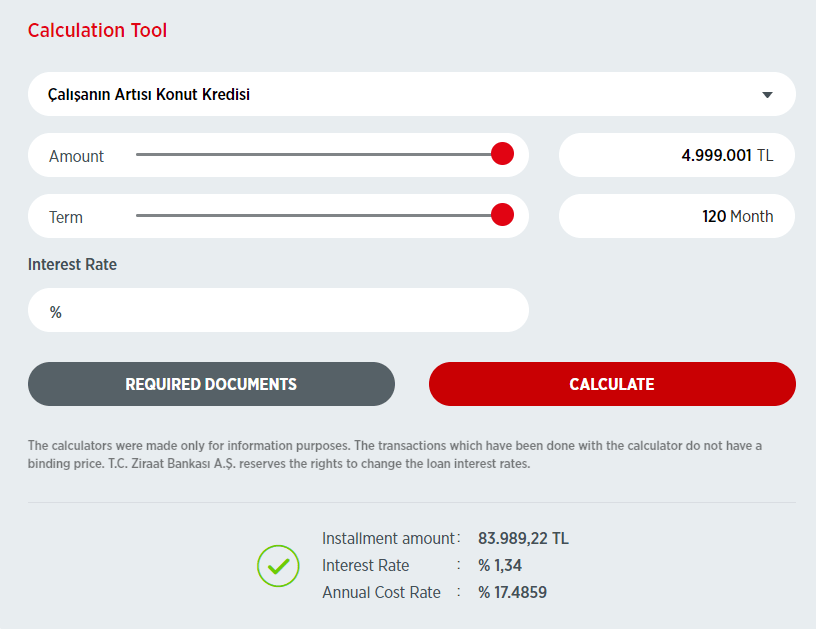816x629 pixels.
Task: Click the % 1,34 interest rate value
Action: [500, 566]
